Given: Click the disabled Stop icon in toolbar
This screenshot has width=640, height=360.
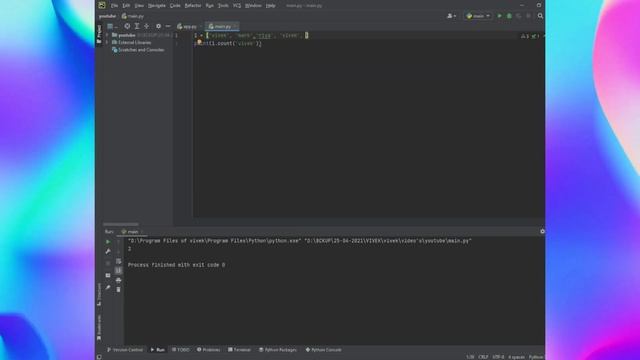Looking at the screenshot, I should pos(529,16).
